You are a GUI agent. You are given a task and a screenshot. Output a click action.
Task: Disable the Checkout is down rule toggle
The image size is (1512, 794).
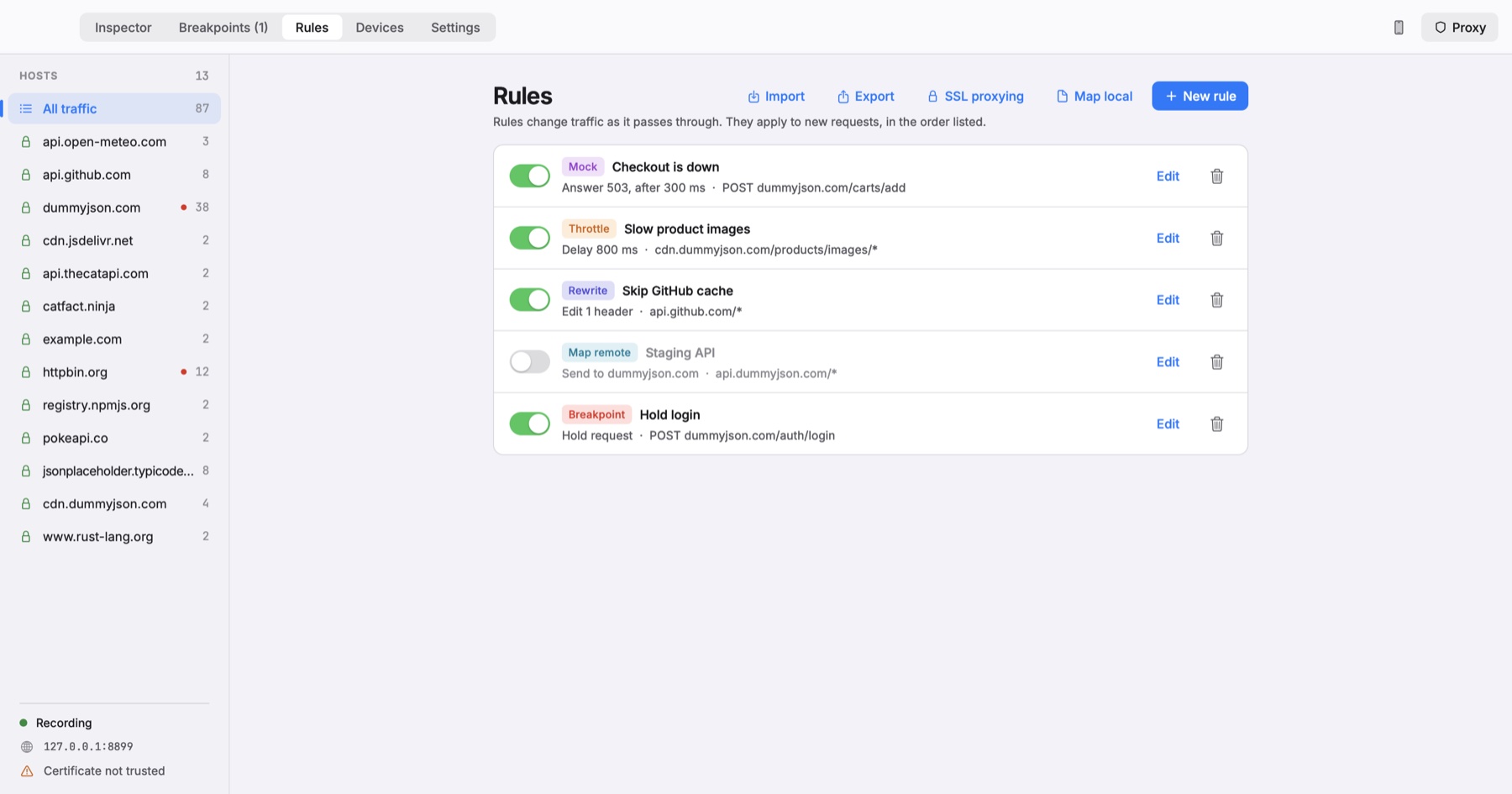tap(529, 176)
